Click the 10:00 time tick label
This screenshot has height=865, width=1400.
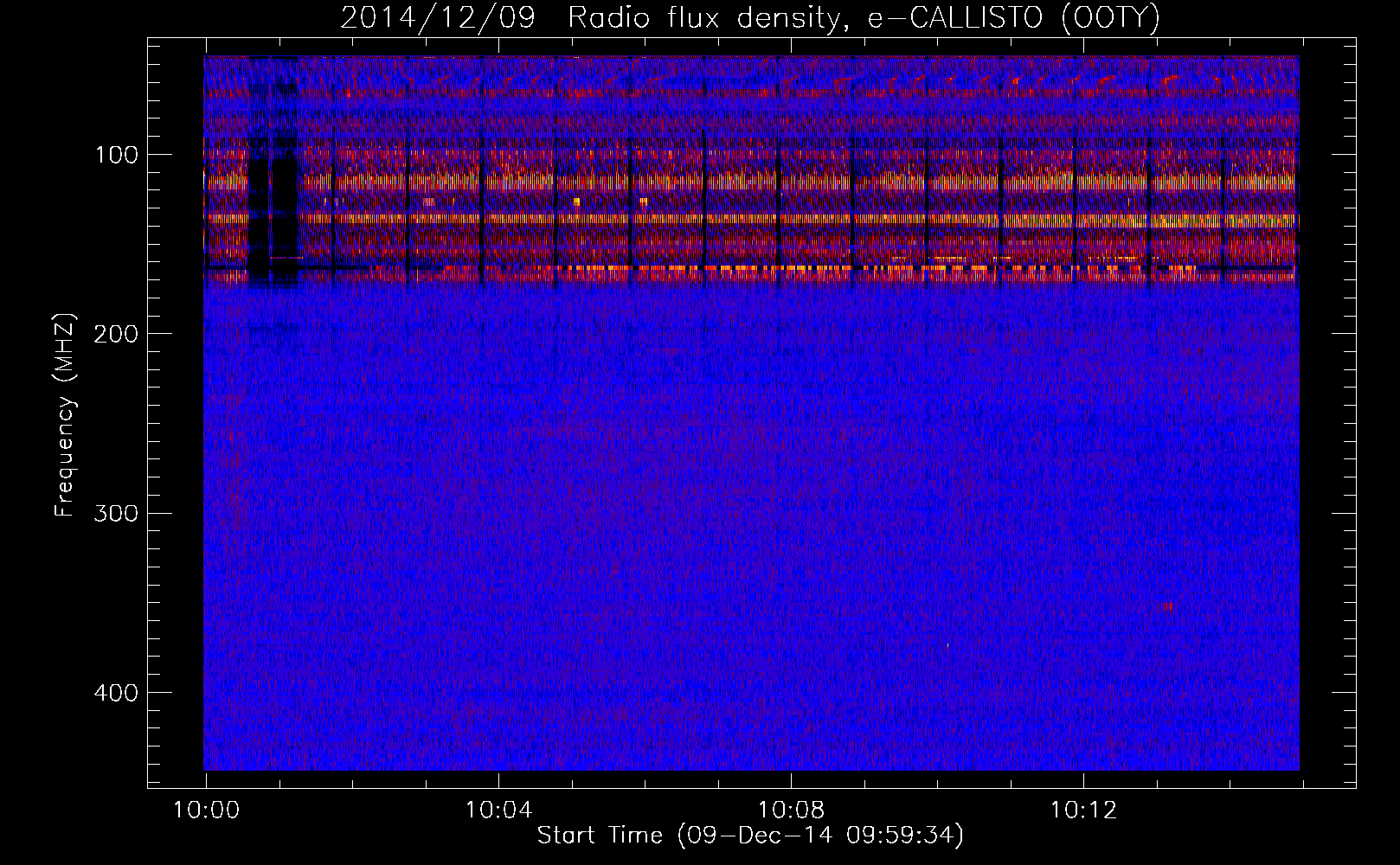[206, 811]
